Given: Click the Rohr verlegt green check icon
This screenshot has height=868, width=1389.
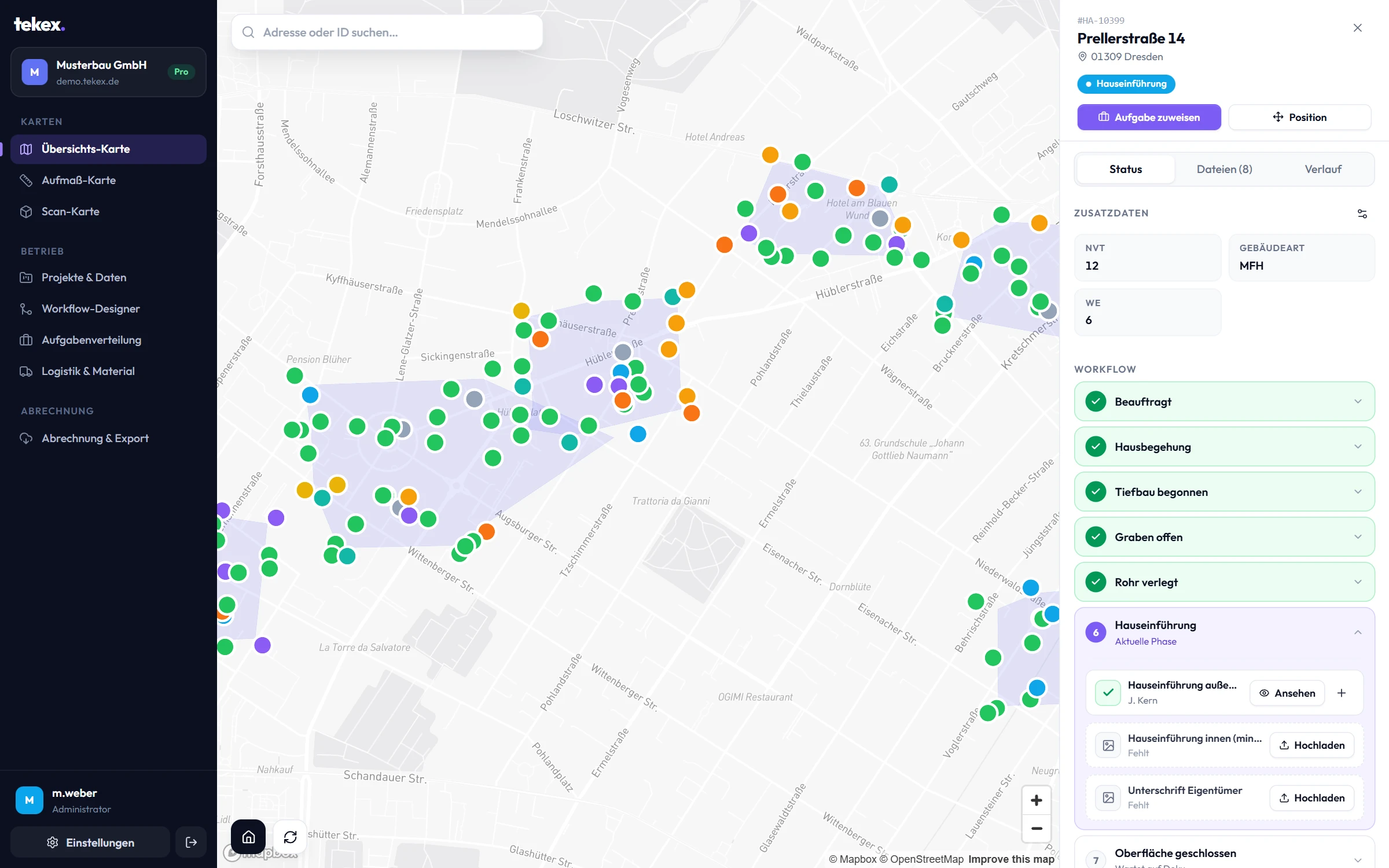Looking at the screenshot, I should tap(1096, 582).
